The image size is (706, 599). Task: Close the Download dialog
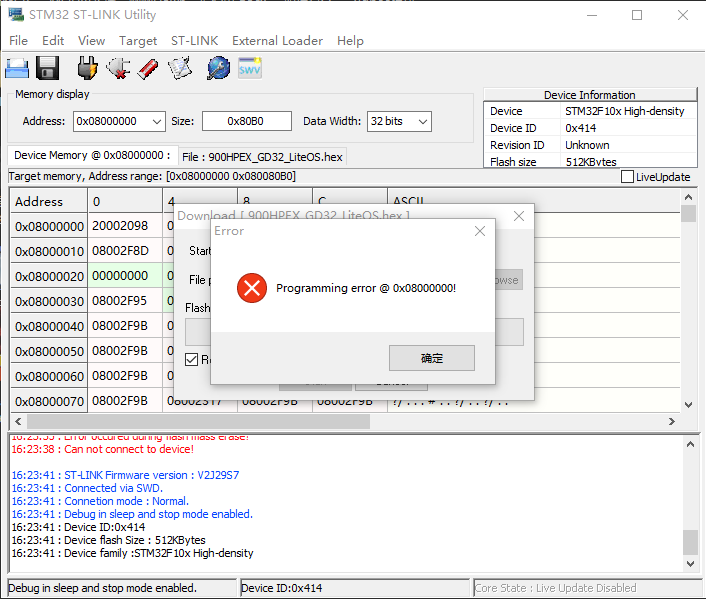click(x=519, y=216)
